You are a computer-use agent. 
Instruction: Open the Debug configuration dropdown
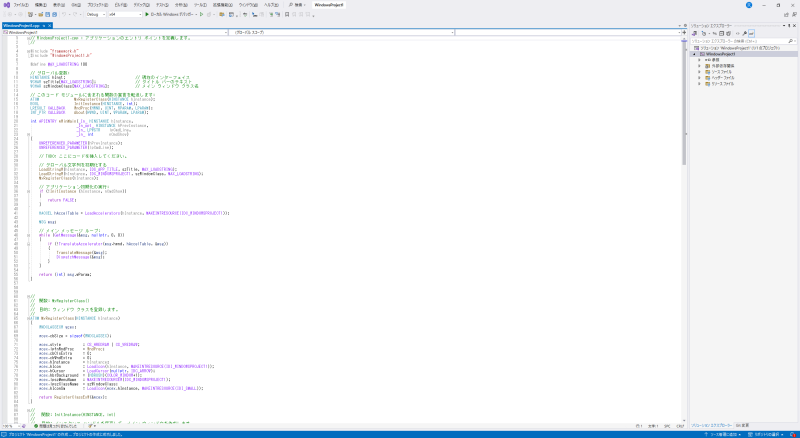(95, 14)
